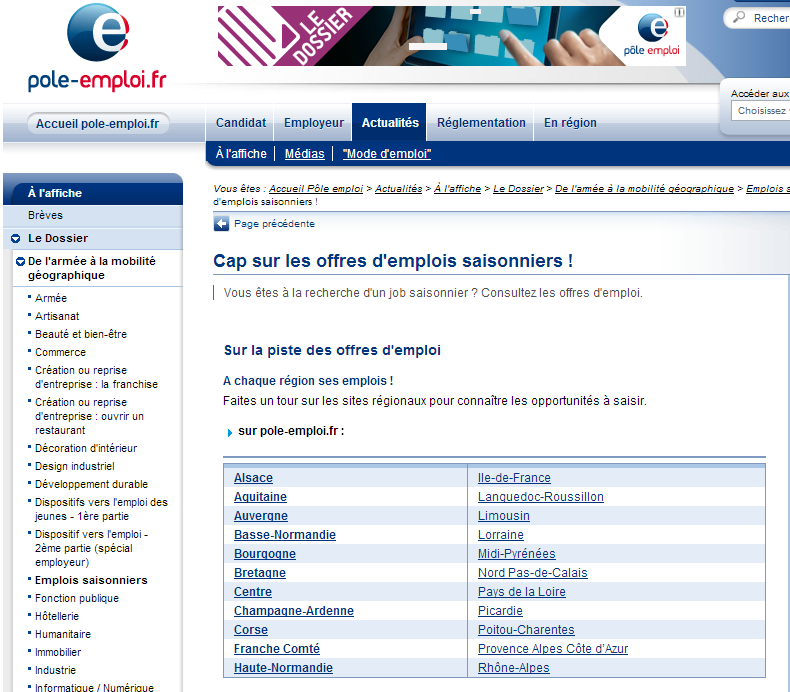Screen dimensions: 790x692
Task: Open the Alsace regional link
Action: coord(253,478)
